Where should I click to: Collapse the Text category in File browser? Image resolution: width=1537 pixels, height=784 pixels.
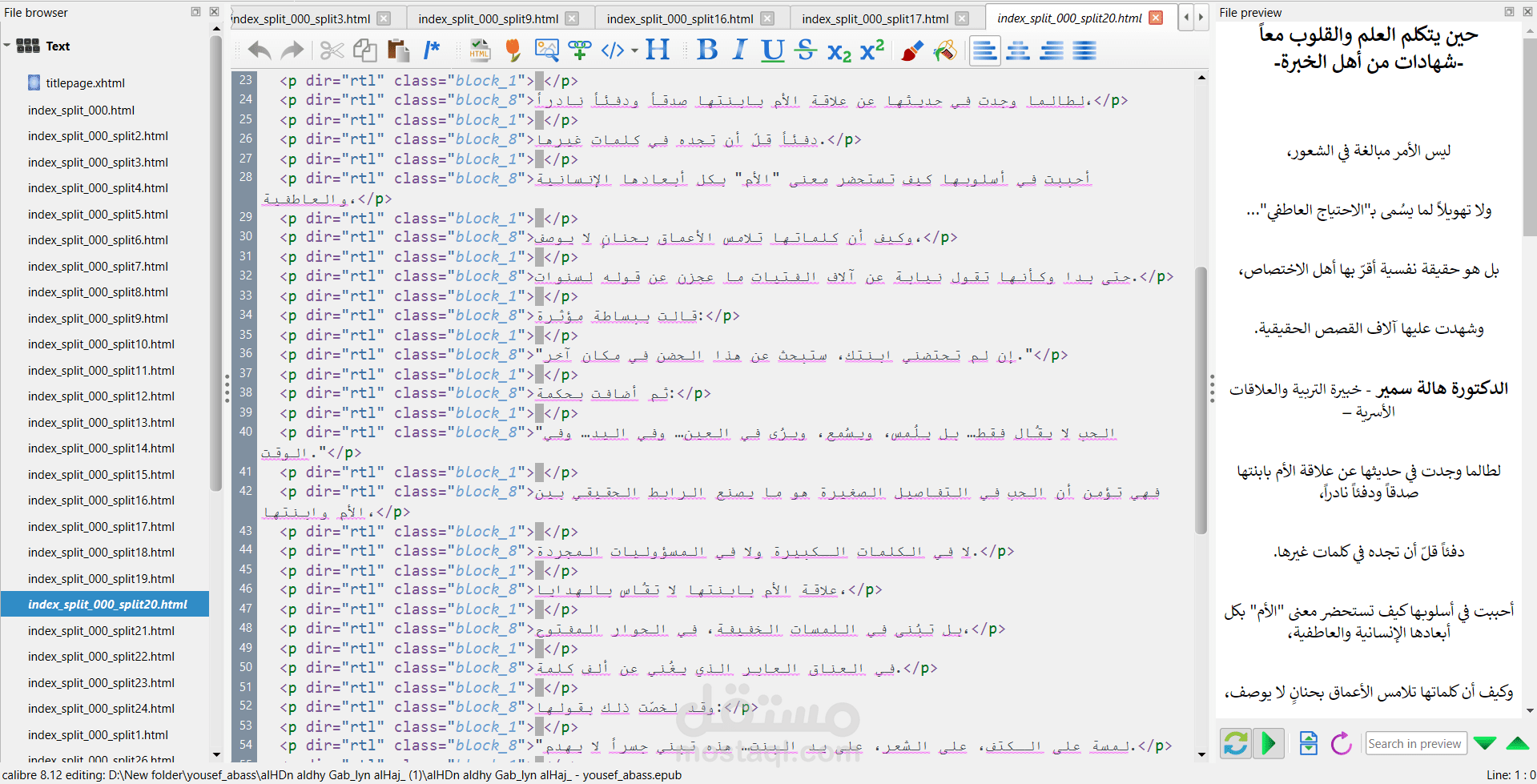pos(7,46)
